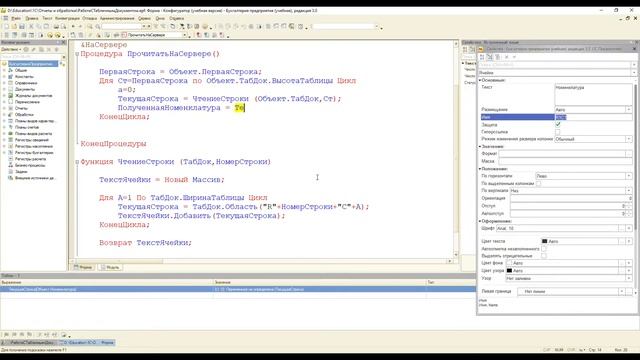Viewport: 640px width, 360px height.
Task: Click the Отступ spinner field
Action: (571, 206)
